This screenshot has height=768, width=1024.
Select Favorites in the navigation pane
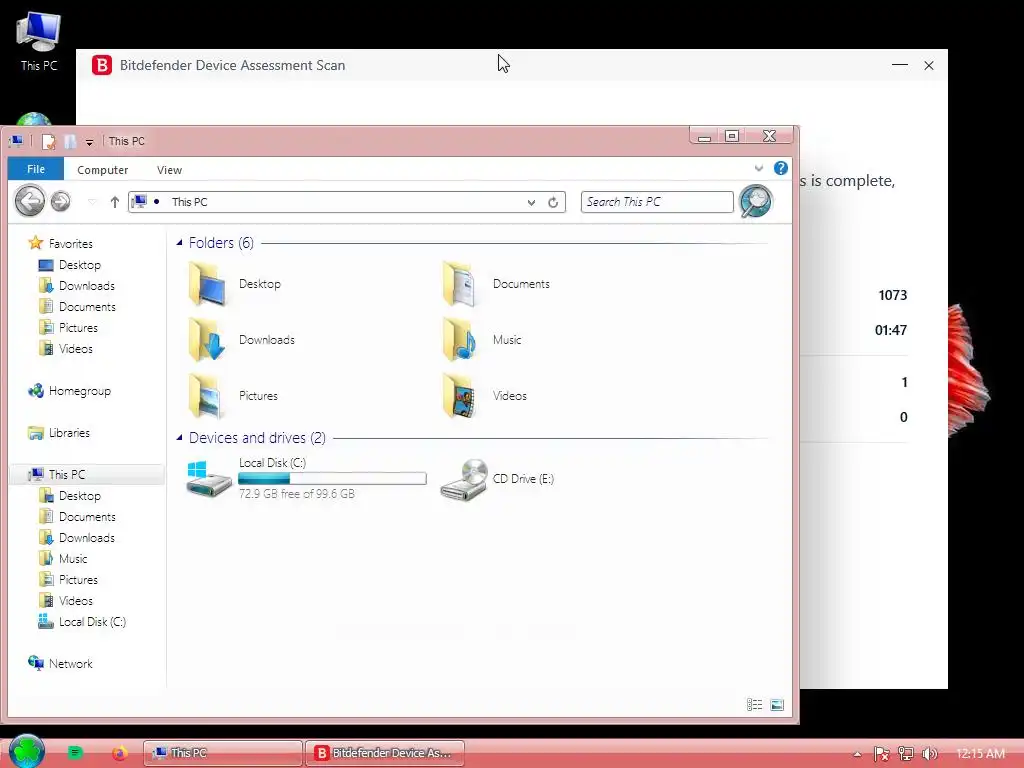[x=71, y=244]
